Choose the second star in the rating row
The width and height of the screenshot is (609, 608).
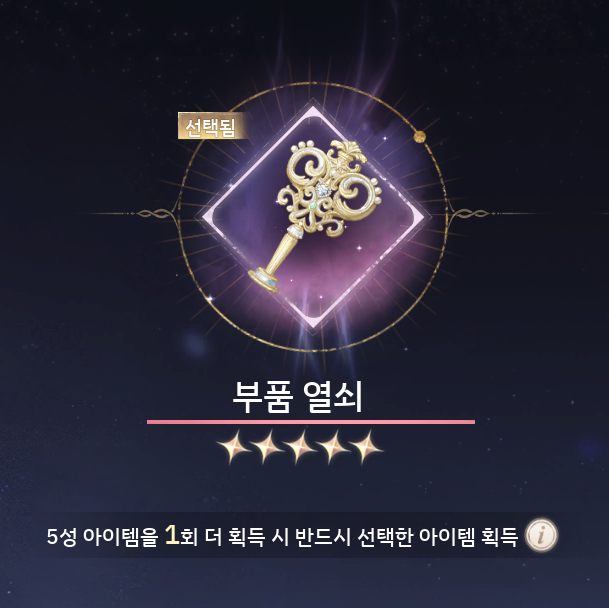point(266,447)
